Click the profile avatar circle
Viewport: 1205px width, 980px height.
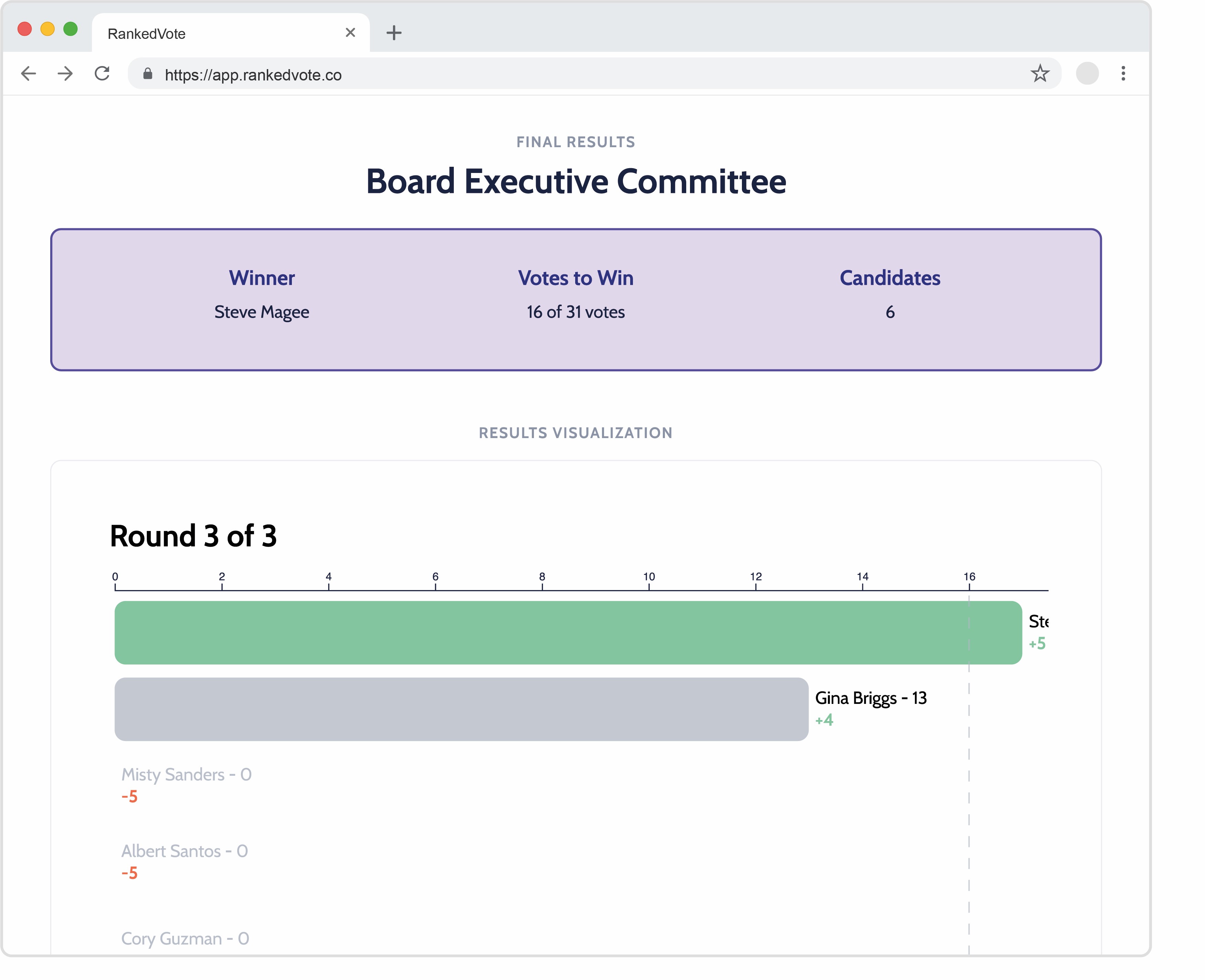pos(1087,73)
